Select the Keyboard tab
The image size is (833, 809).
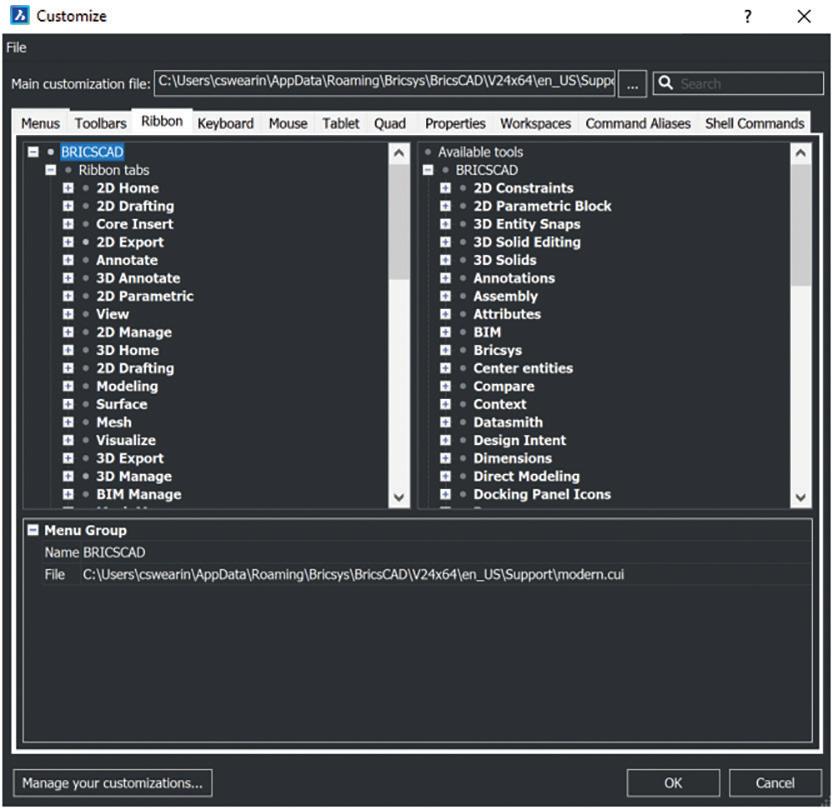click(225, 123)
